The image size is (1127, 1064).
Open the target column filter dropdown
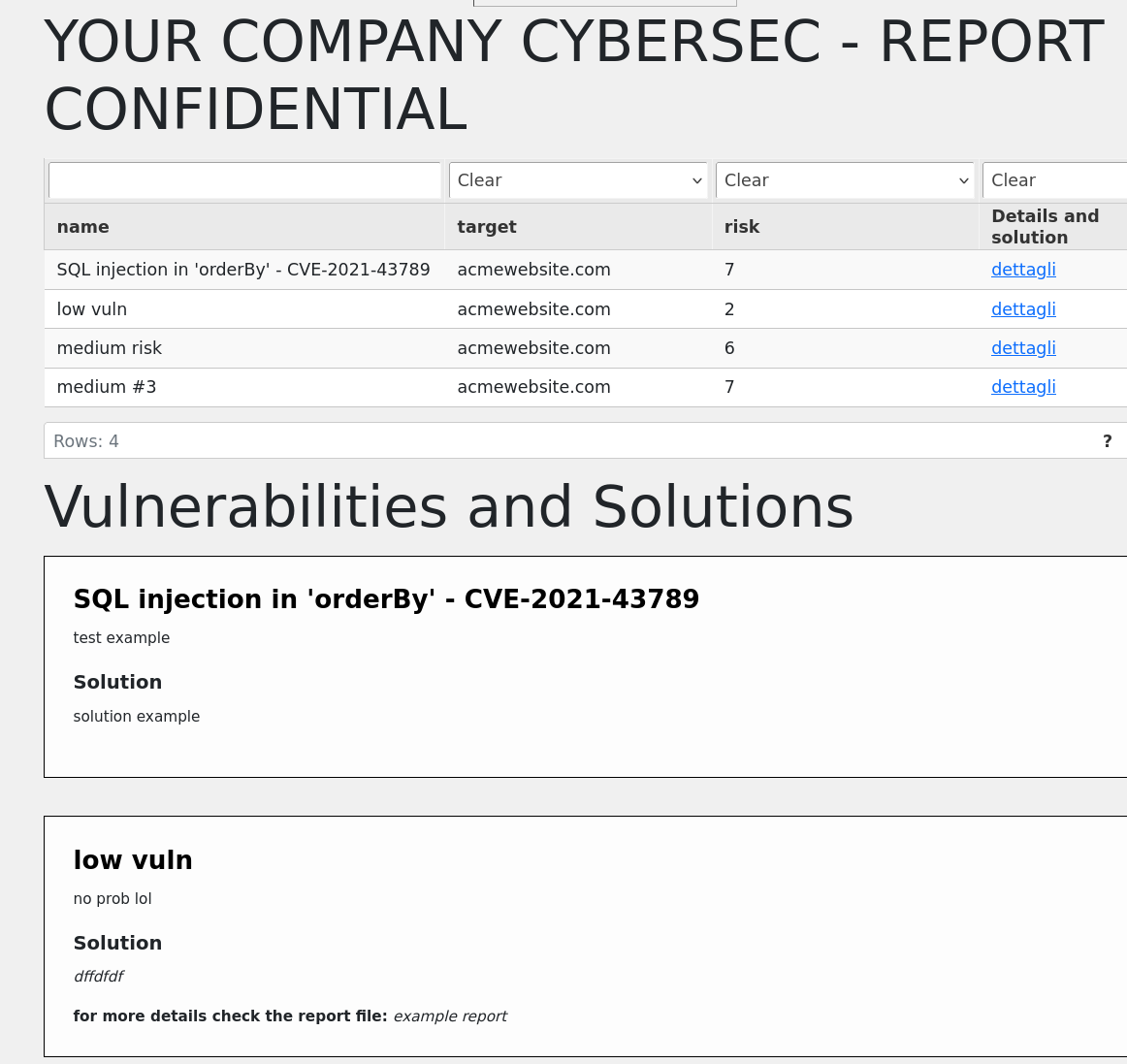[x=578, y=180]
